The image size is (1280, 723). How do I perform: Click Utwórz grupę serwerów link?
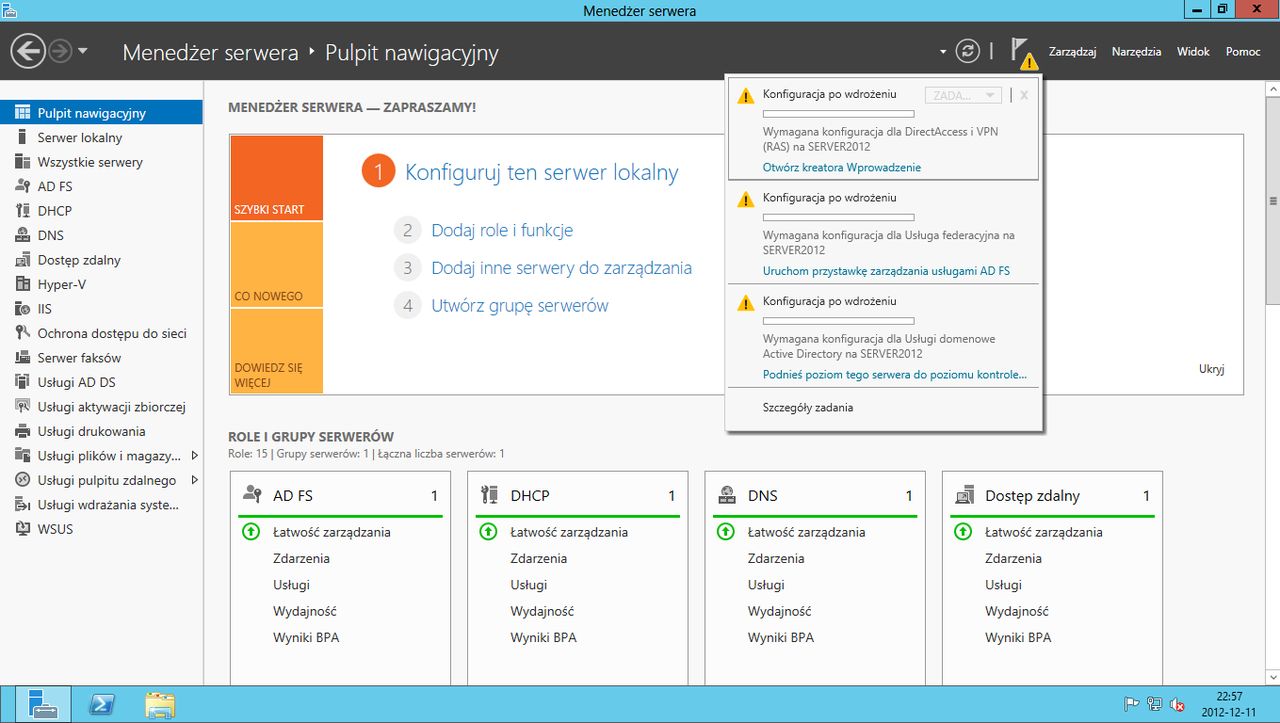point(520,306)
